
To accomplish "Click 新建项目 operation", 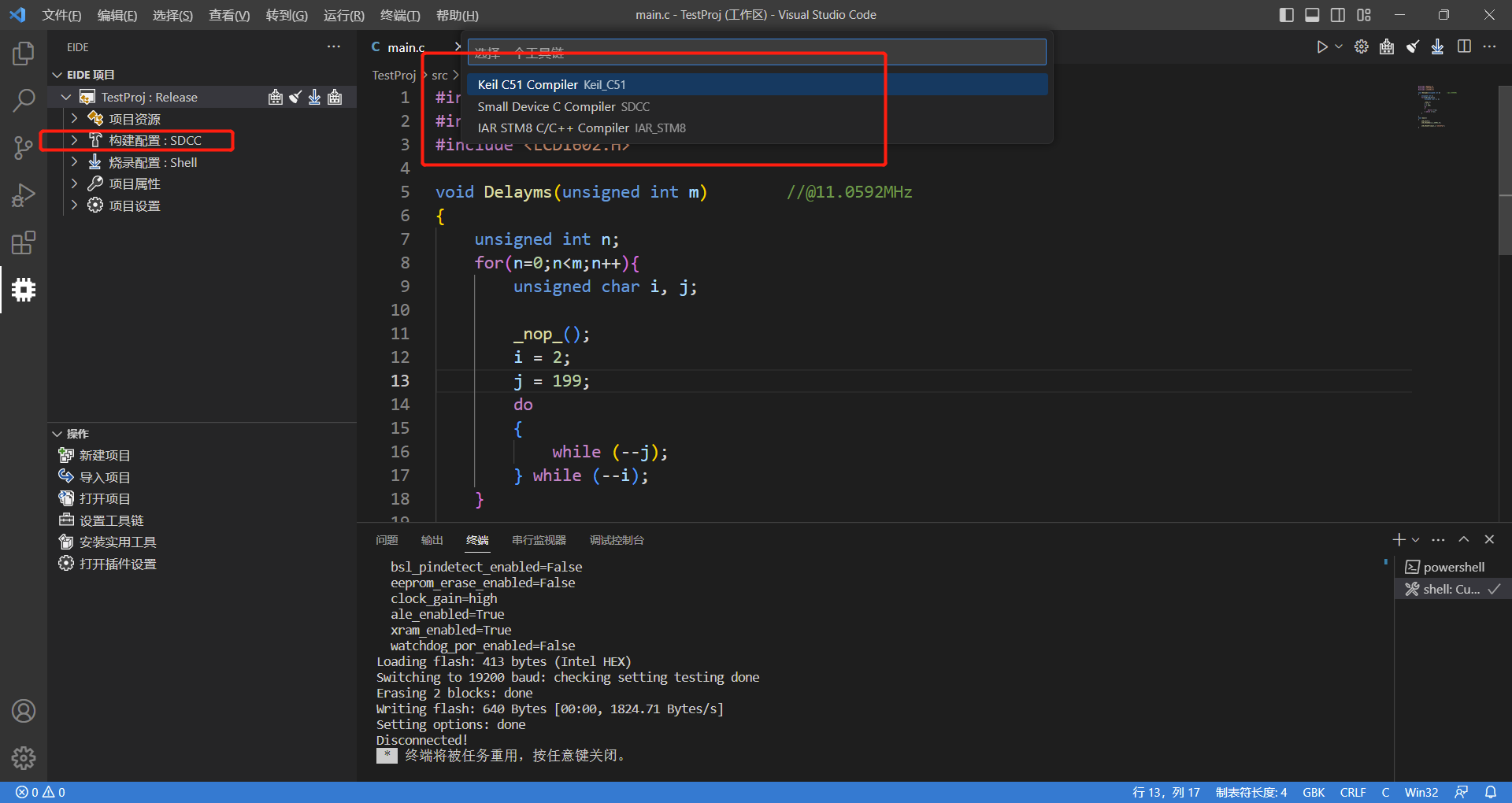I will point(105,455).
